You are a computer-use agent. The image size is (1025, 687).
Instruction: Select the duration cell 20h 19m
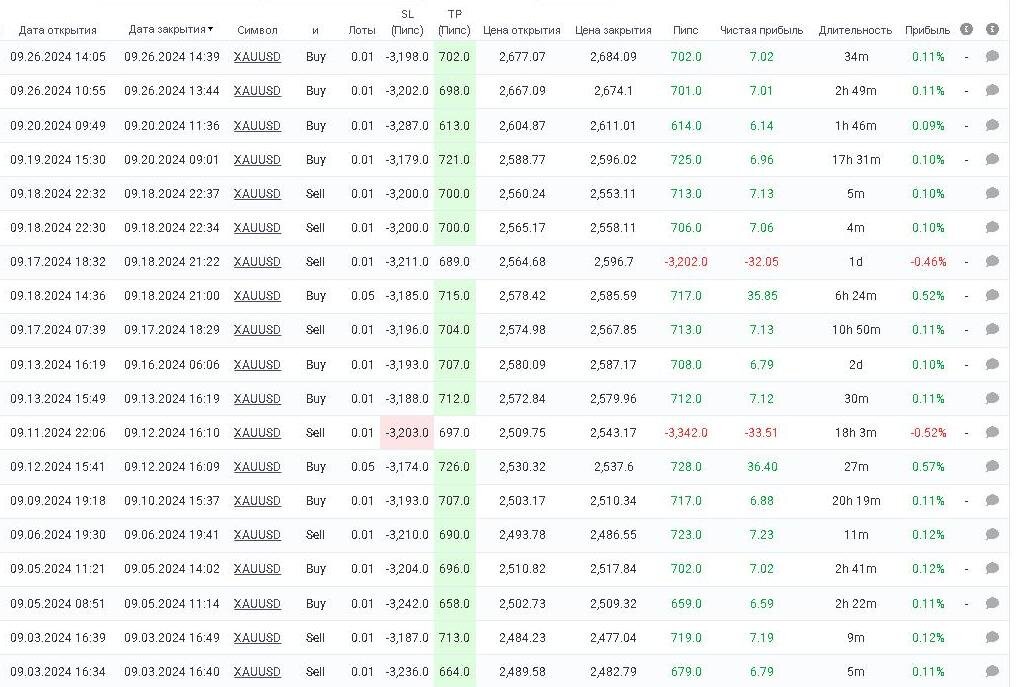click(x=856, y=501)
